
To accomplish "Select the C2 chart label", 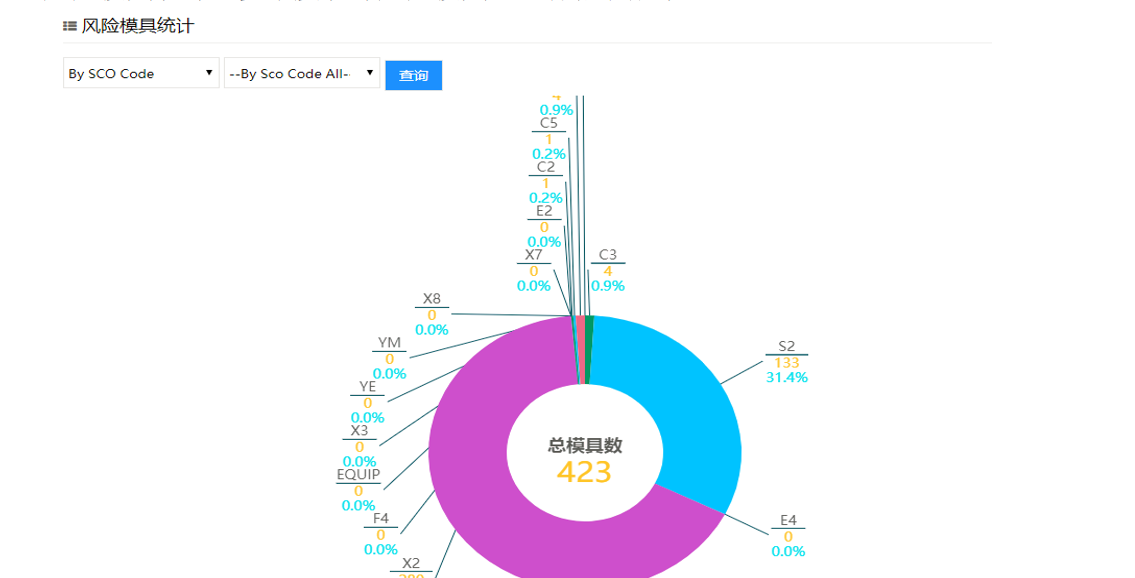I will (546, 182).
